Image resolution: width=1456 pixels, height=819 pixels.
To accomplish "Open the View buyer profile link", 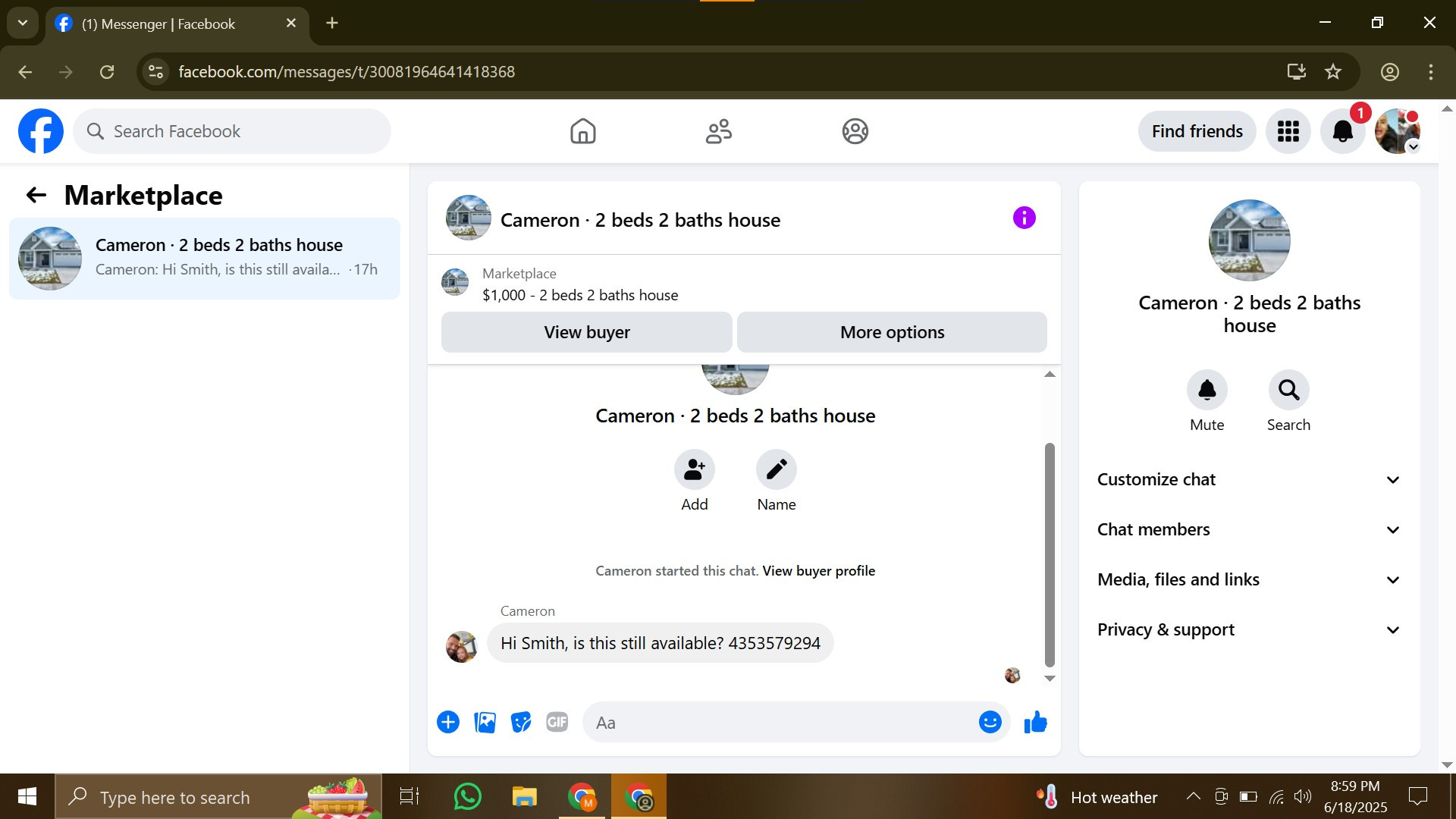I will point(818,571).
